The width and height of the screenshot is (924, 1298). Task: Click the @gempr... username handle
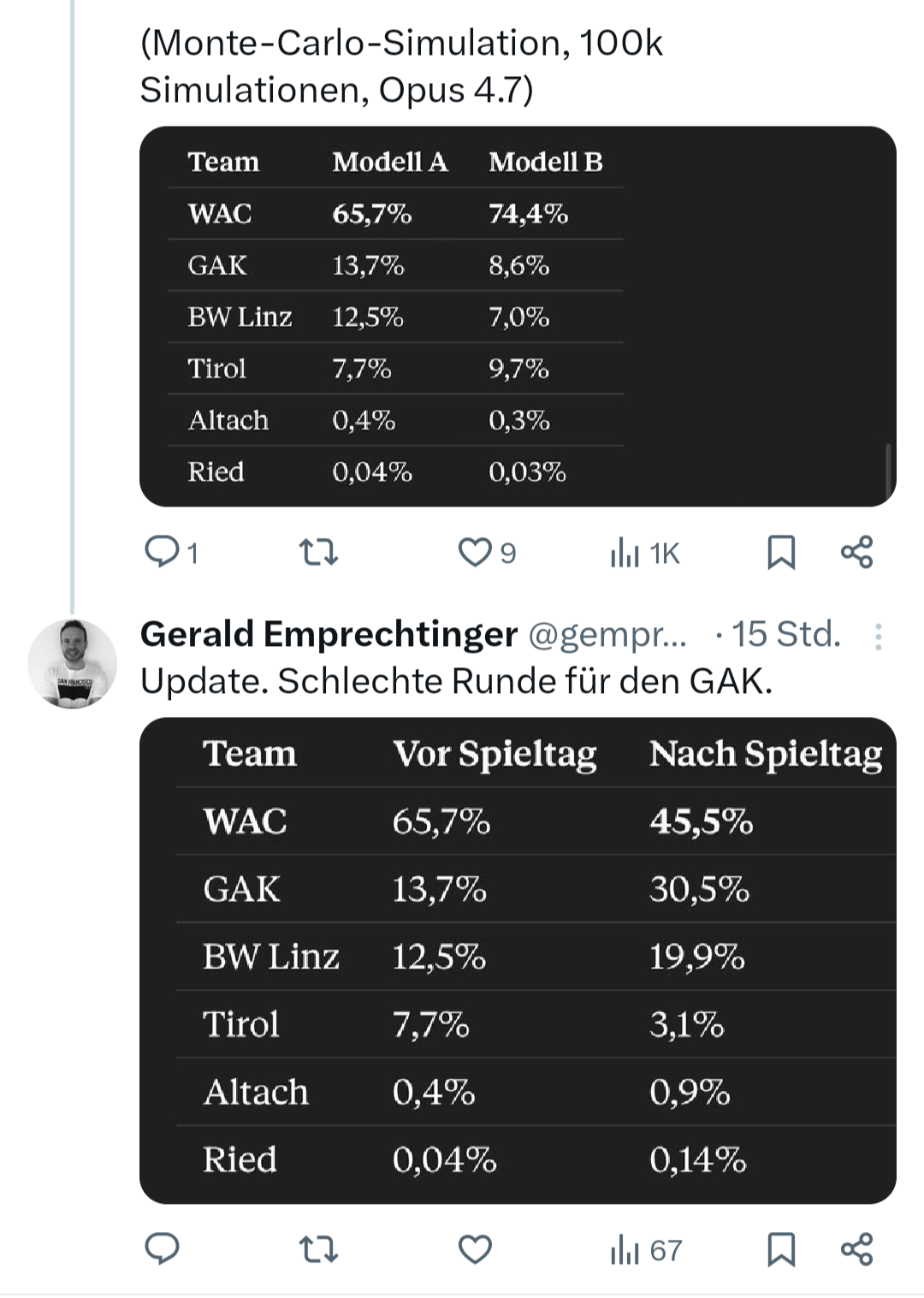point(607,635)
